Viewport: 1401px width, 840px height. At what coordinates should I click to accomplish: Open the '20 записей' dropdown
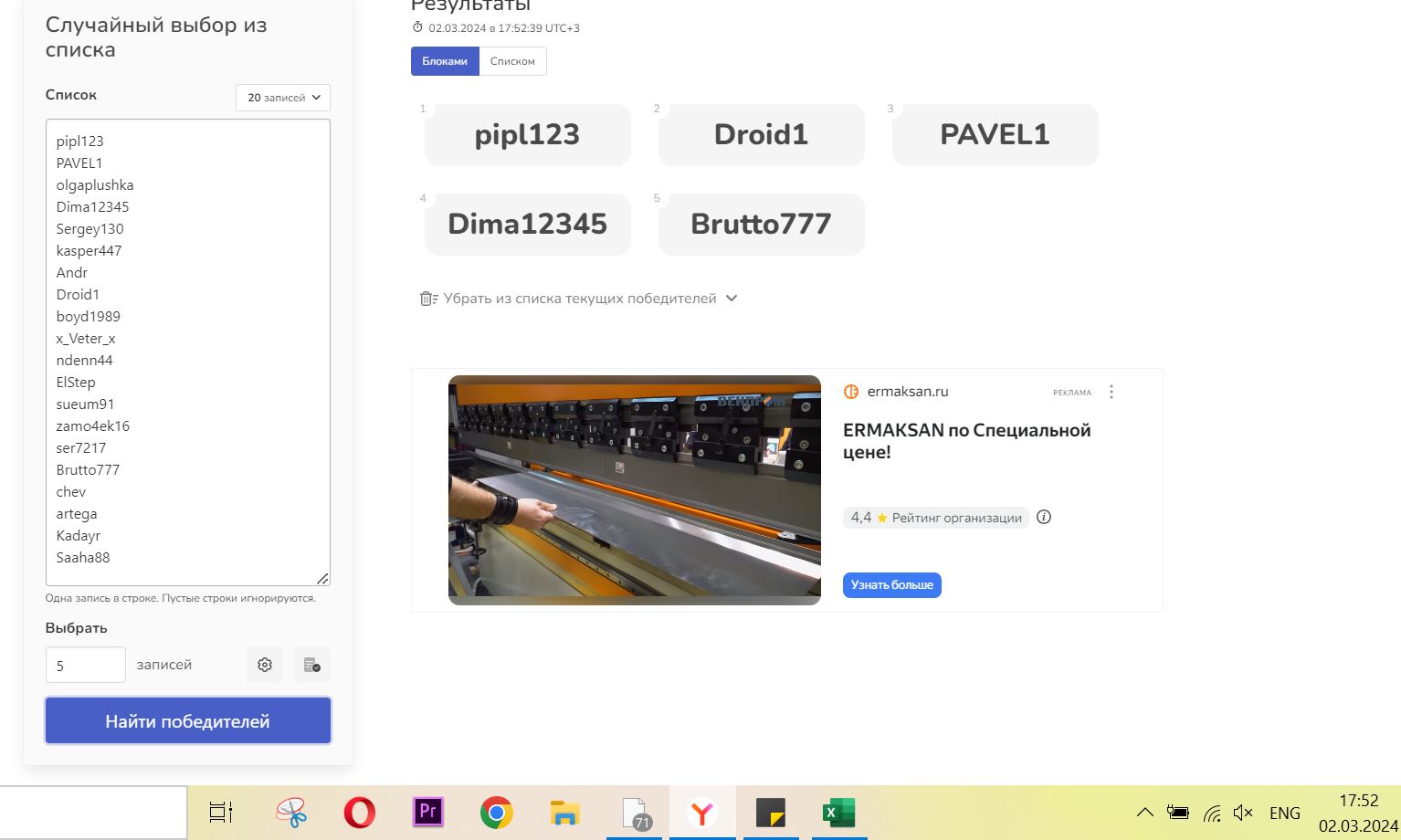pos(283,98)
